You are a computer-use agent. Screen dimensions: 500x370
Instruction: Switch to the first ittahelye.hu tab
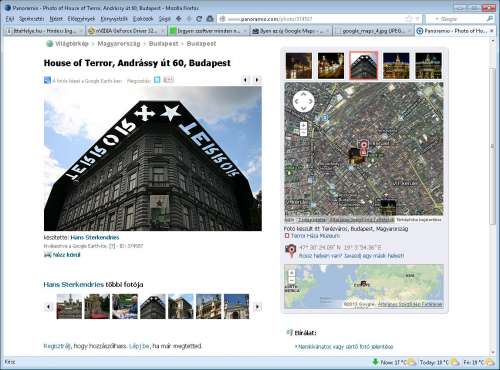[44, 31]
